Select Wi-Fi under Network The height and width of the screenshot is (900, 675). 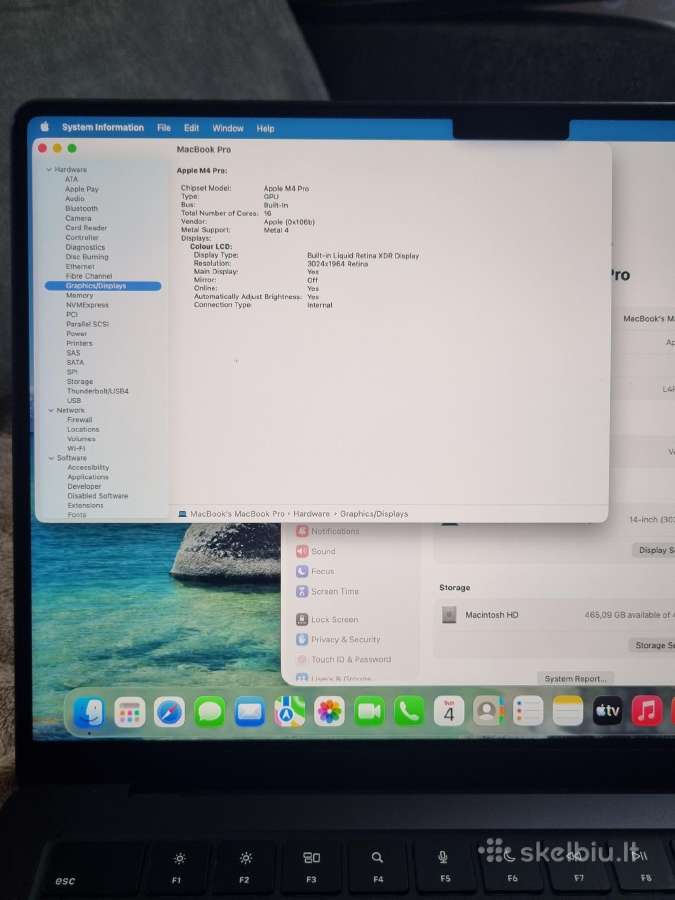[x=76, y=448]
